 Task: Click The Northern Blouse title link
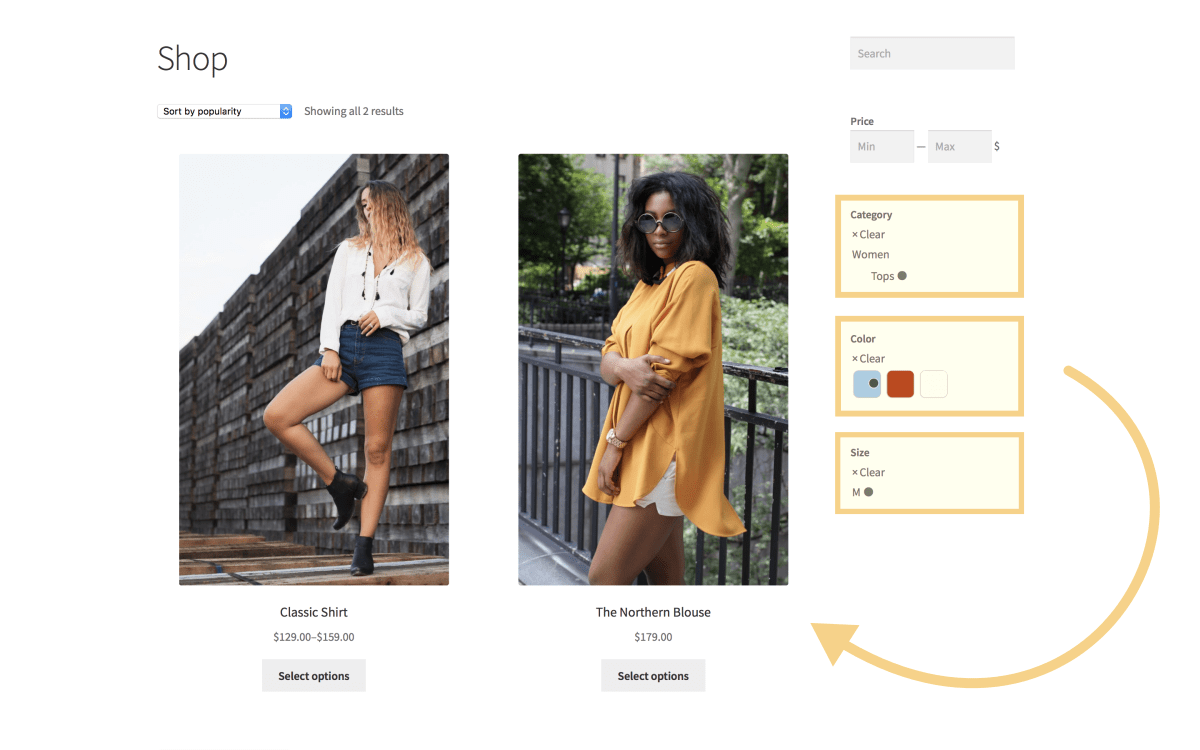click(x=653, y=612)
